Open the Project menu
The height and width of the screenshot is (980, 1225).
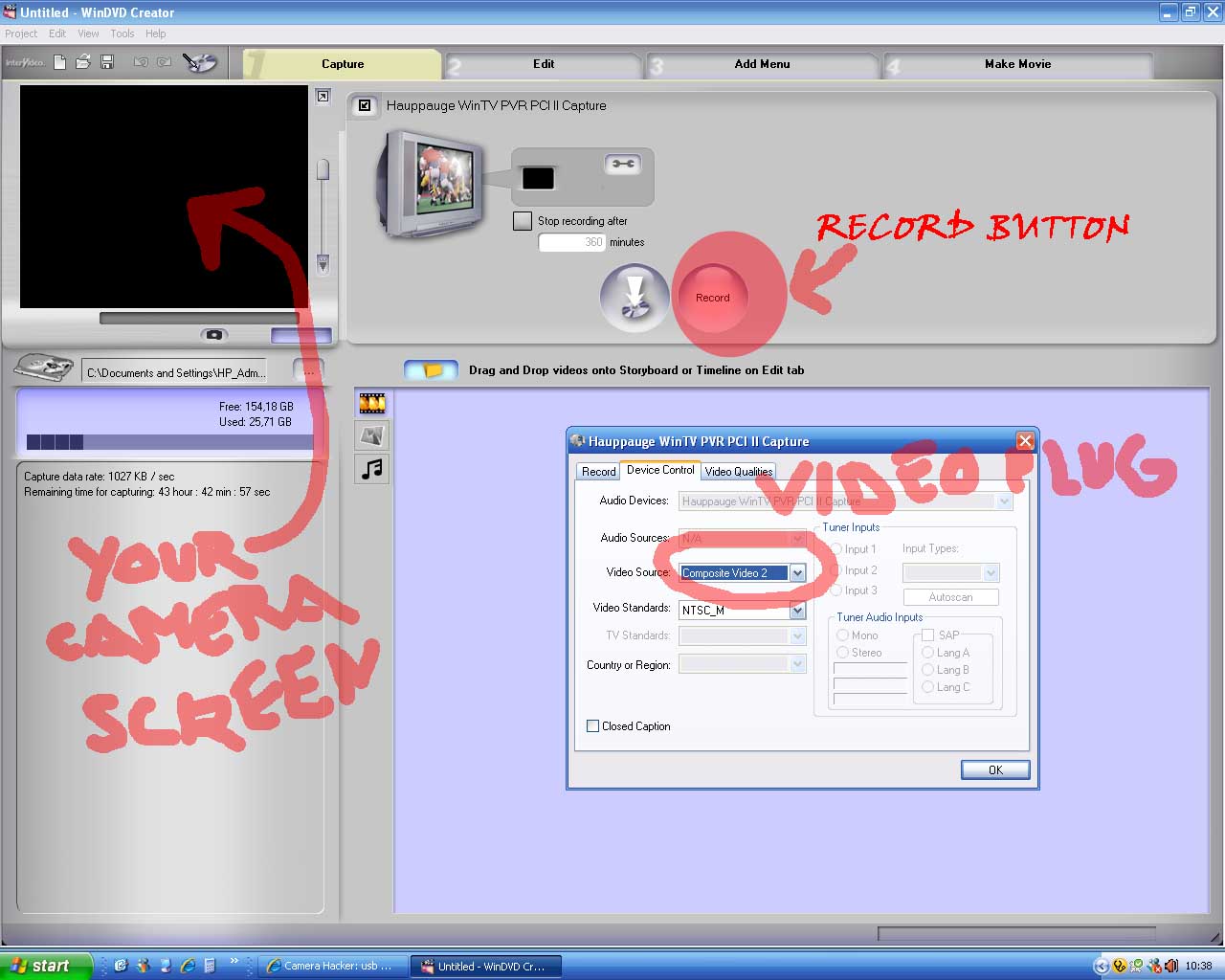coord(21,33)
